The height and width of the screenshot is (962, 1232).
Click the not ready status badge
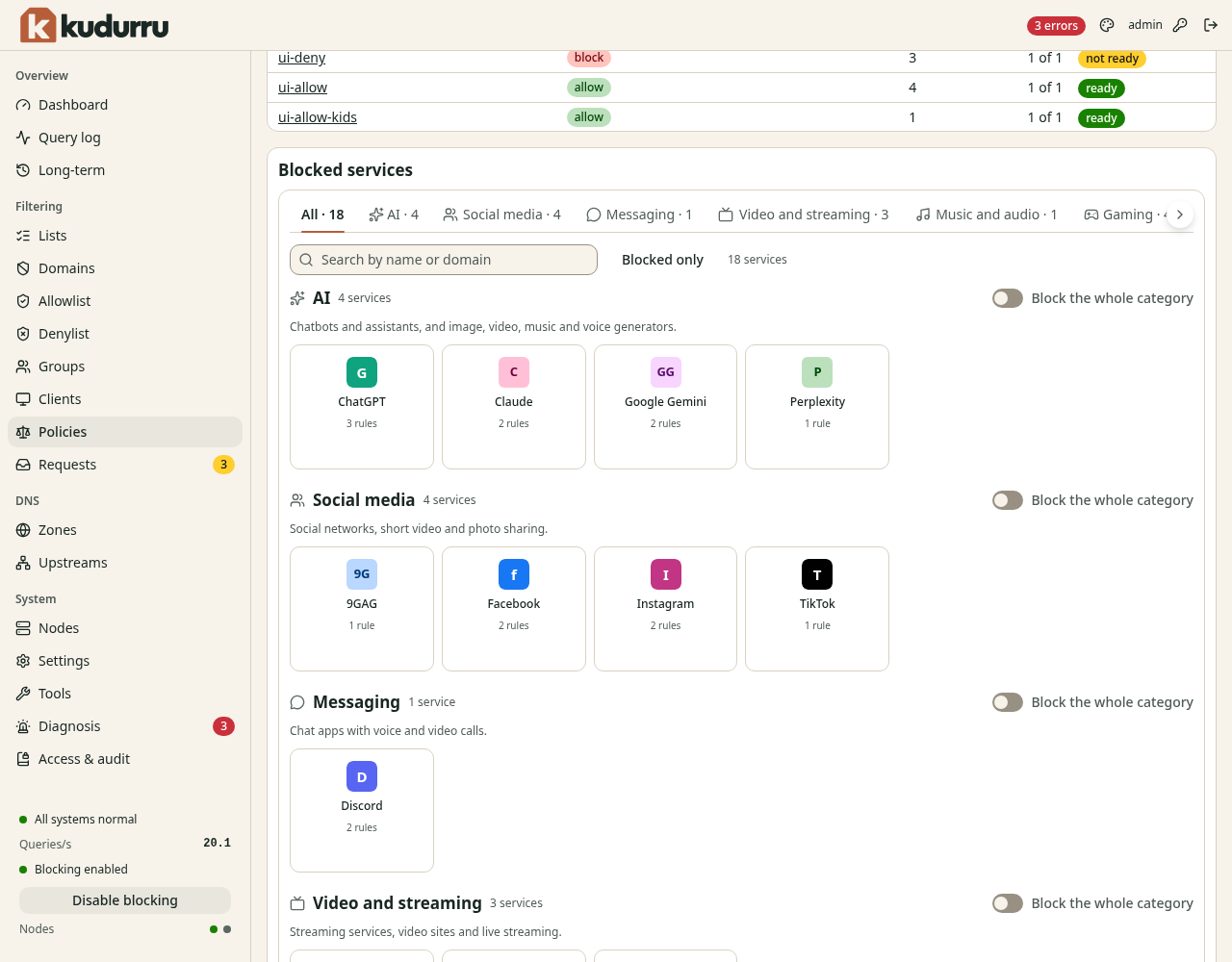(1112, 59)
